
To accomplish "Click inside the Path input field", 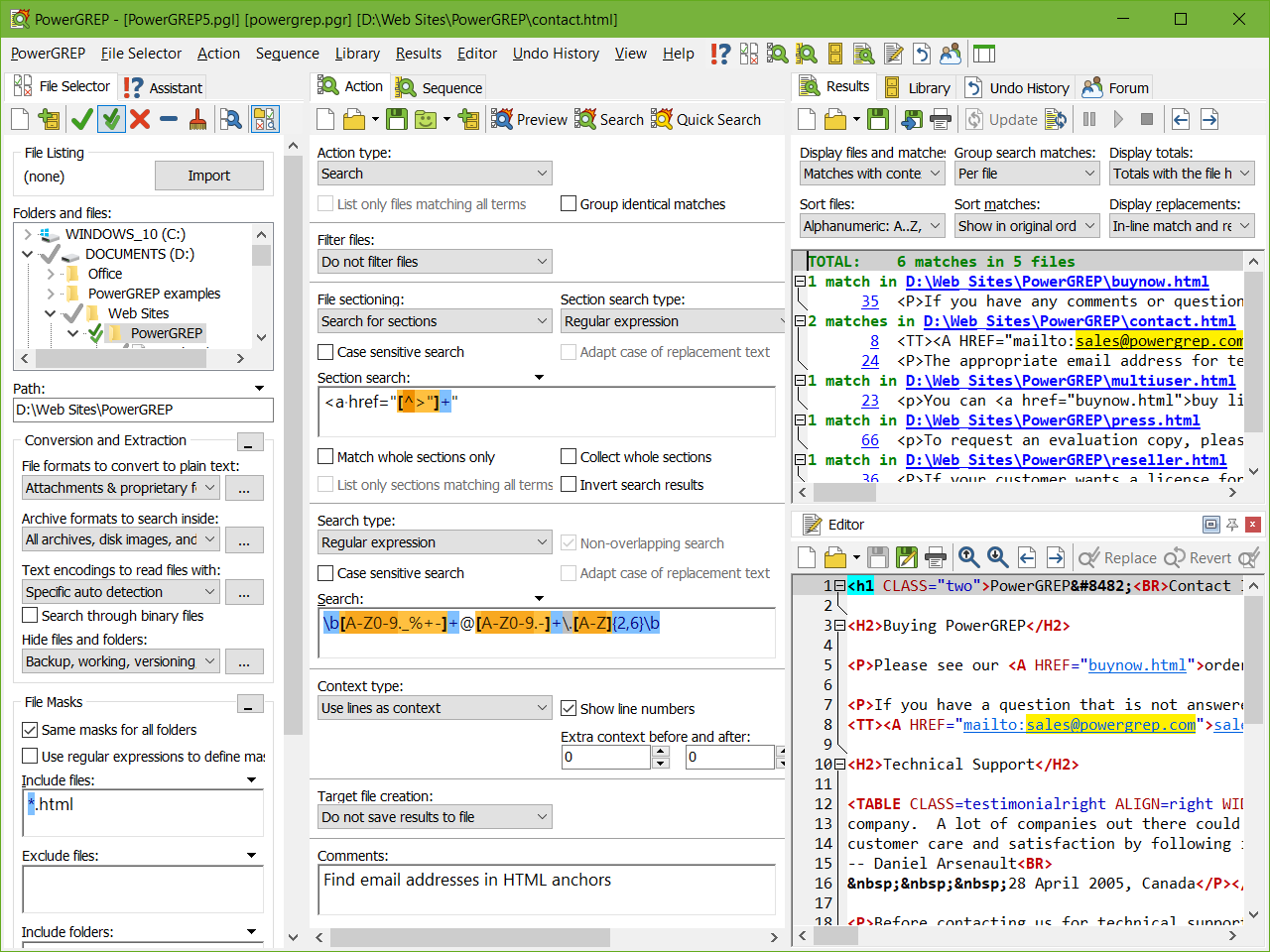I will (143, 410).
